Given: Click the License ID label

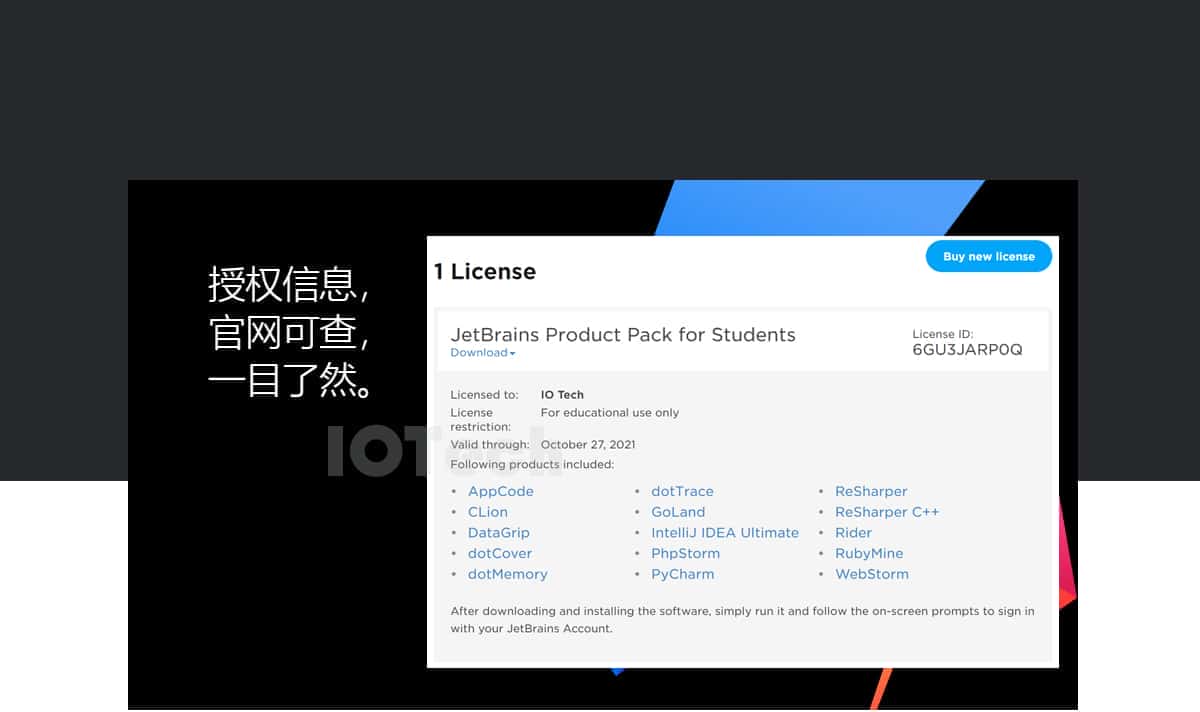Looking at the screenshot, I should tap(942, 334).
